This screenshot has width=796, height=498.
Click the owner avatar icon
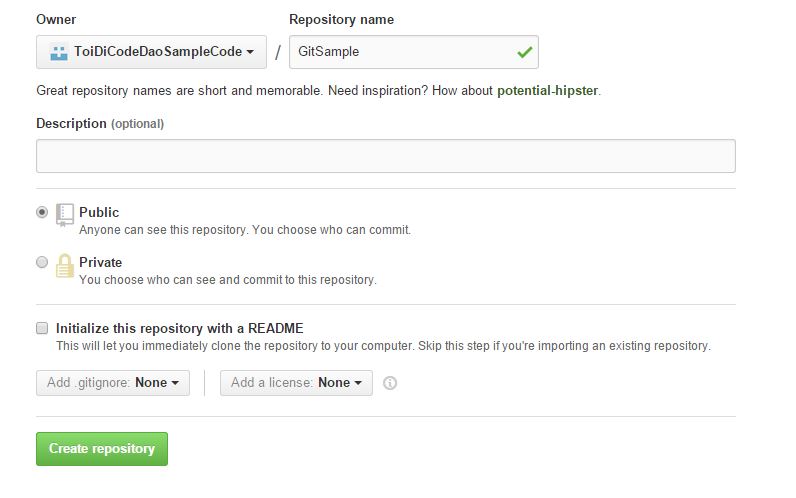point(59,52)
